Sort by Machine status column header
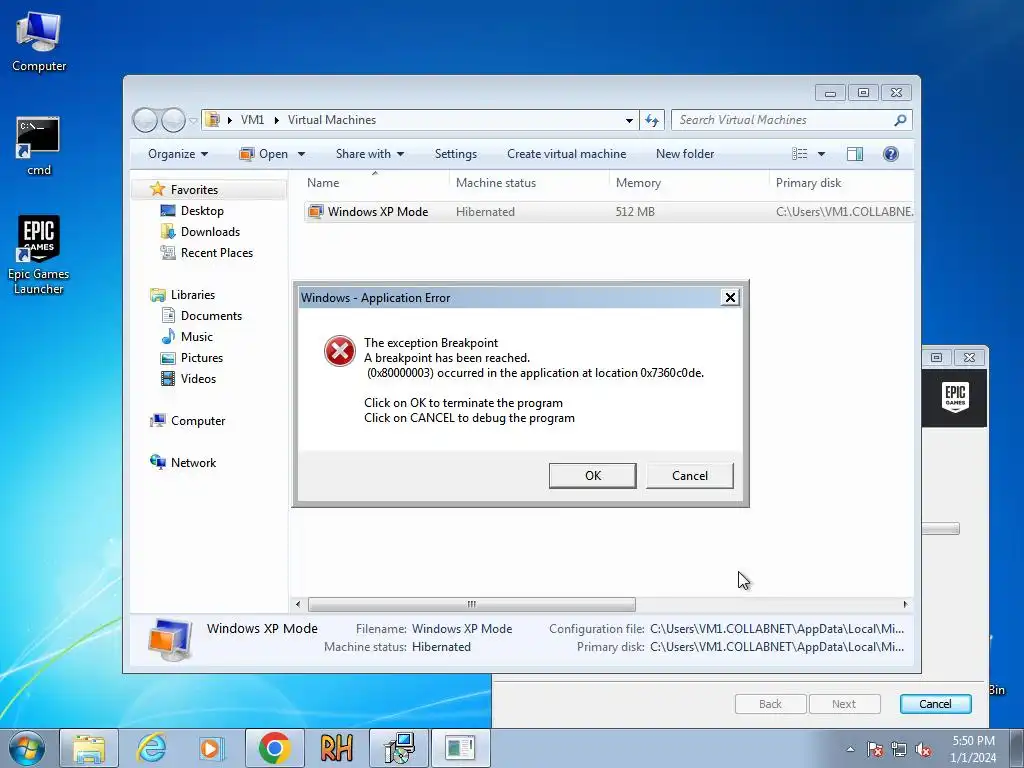Image resolution: width=1024 pixels, height=768 pixels. [529, 183]
